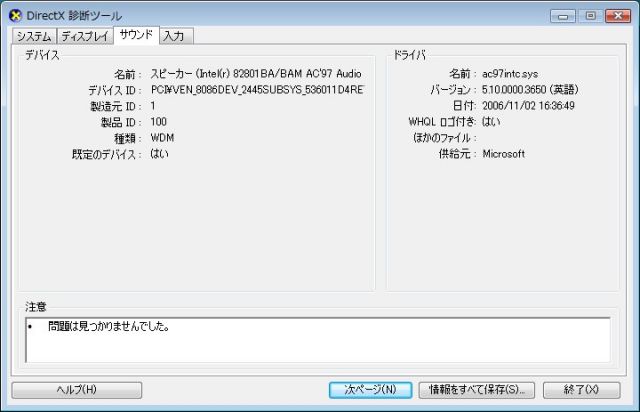Click the Microsoft provider value

pyautogui.click(x=503, y=154)
